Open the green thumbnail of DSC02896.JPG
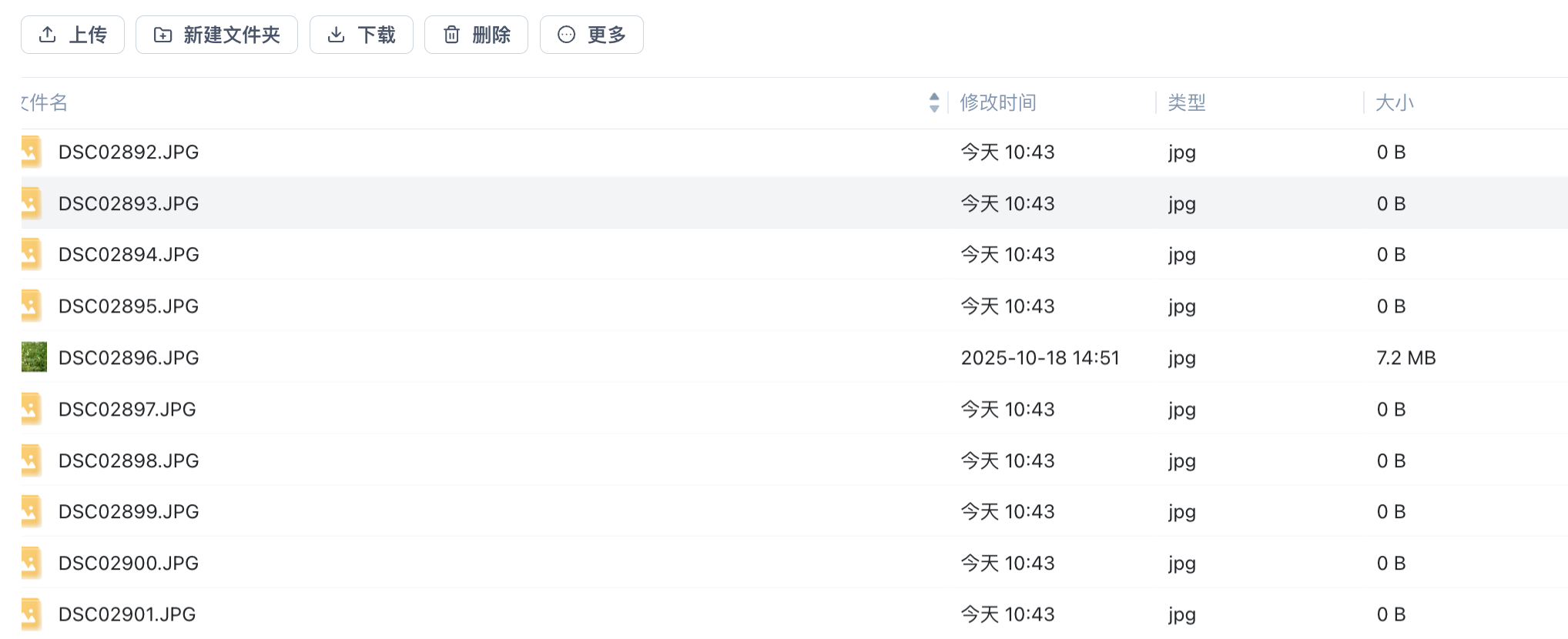The image size is (1568, 639). coord(34,357)
